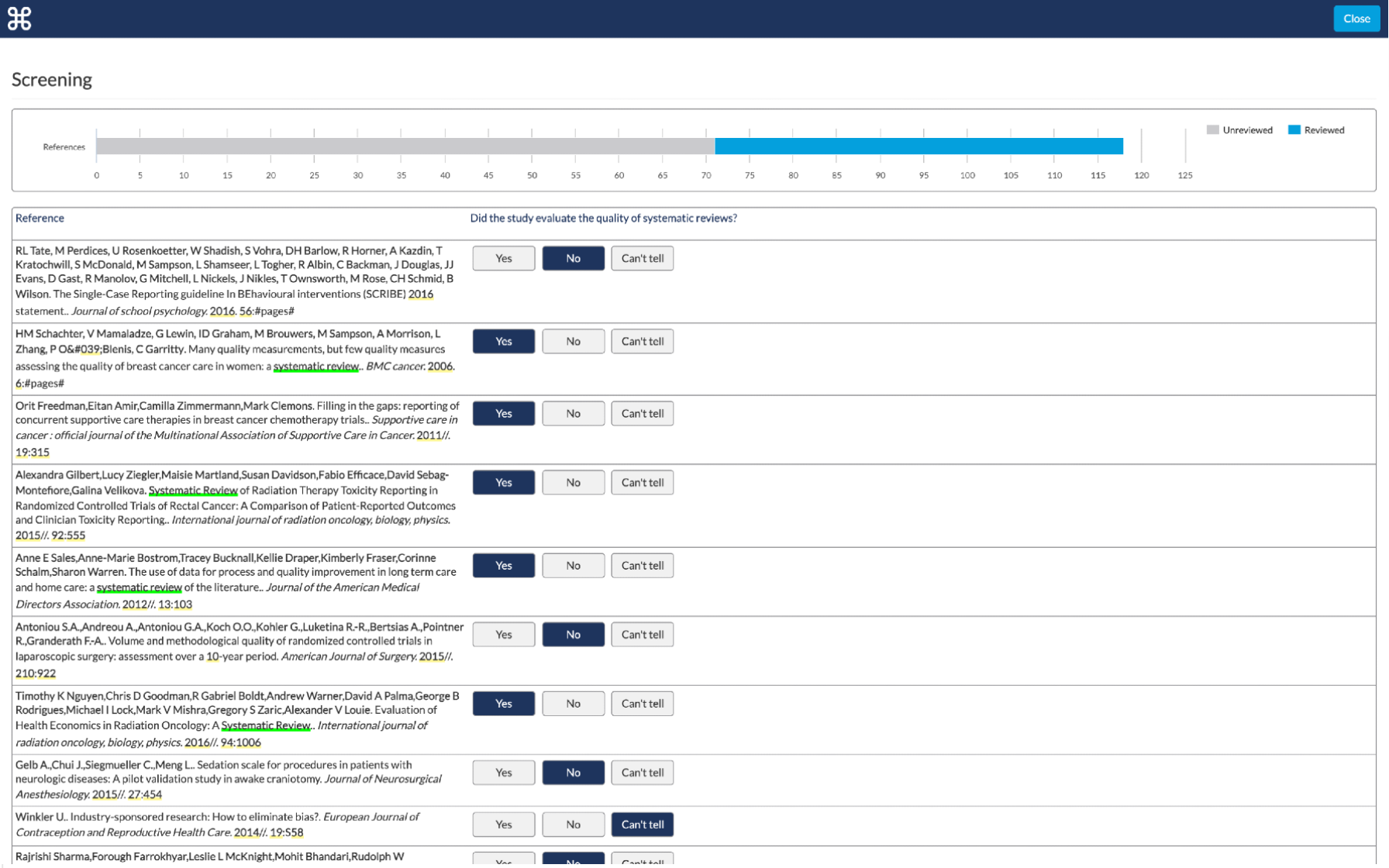Set Nguyen Health Economics review to No

pos(573,703)
